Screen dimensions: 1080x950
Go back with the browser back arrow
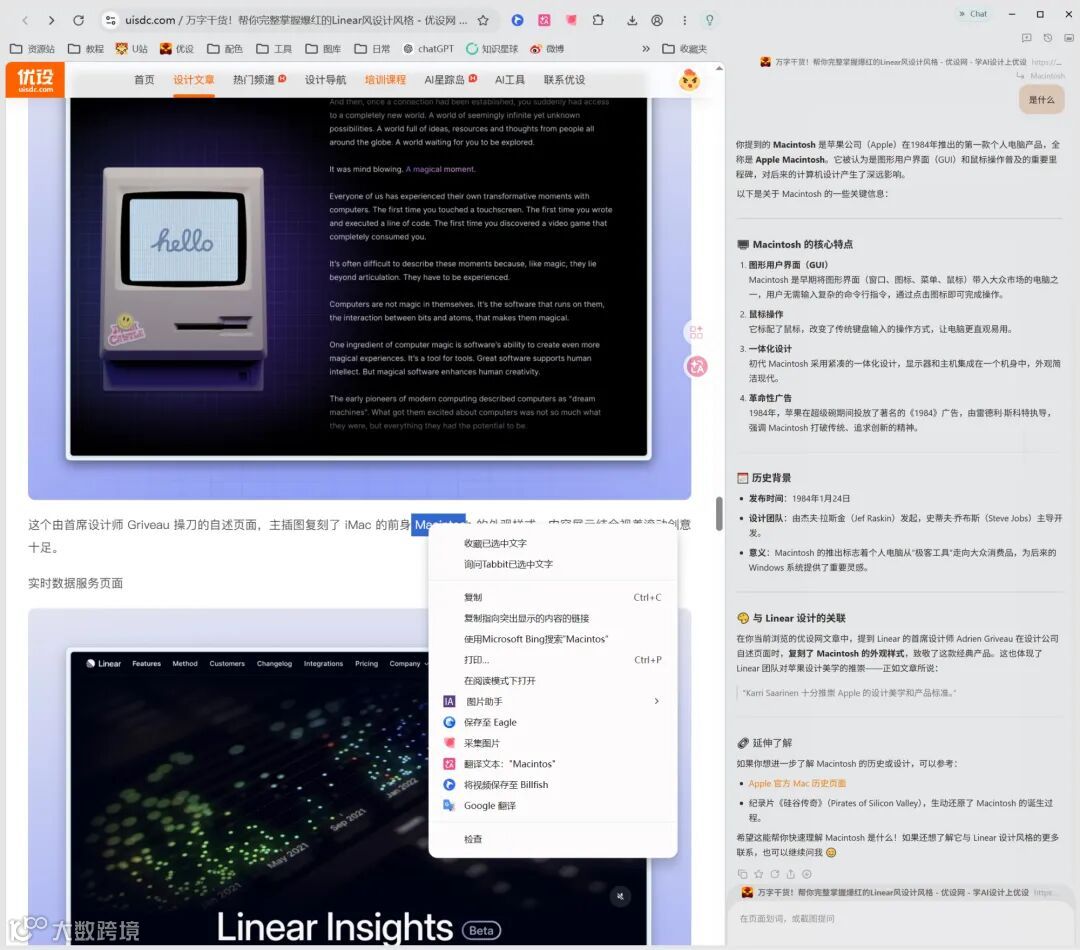[25, 21]
